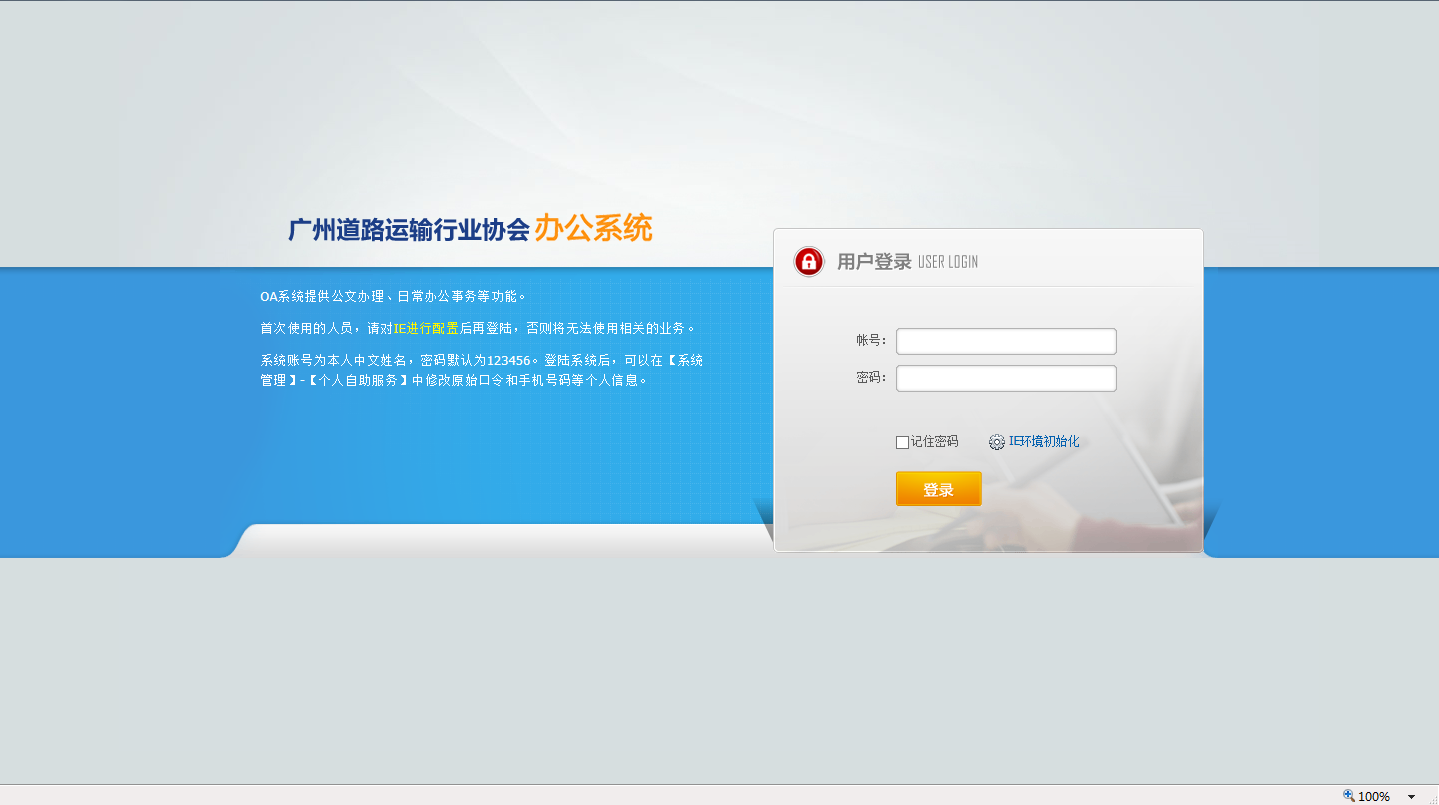Click the 广州道路运输行业协会 title text
Image resolution: width=1439 pixels, height=805 pixels.
point(408,230)
